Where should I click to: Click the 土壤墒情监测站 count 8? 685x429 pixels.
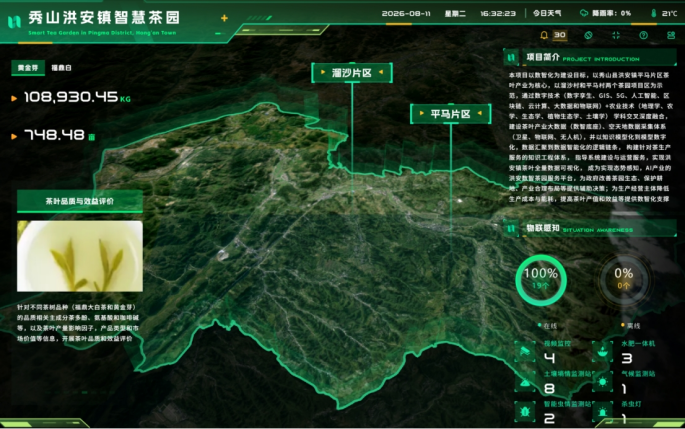pyautogui.click(x=549, y=388)
